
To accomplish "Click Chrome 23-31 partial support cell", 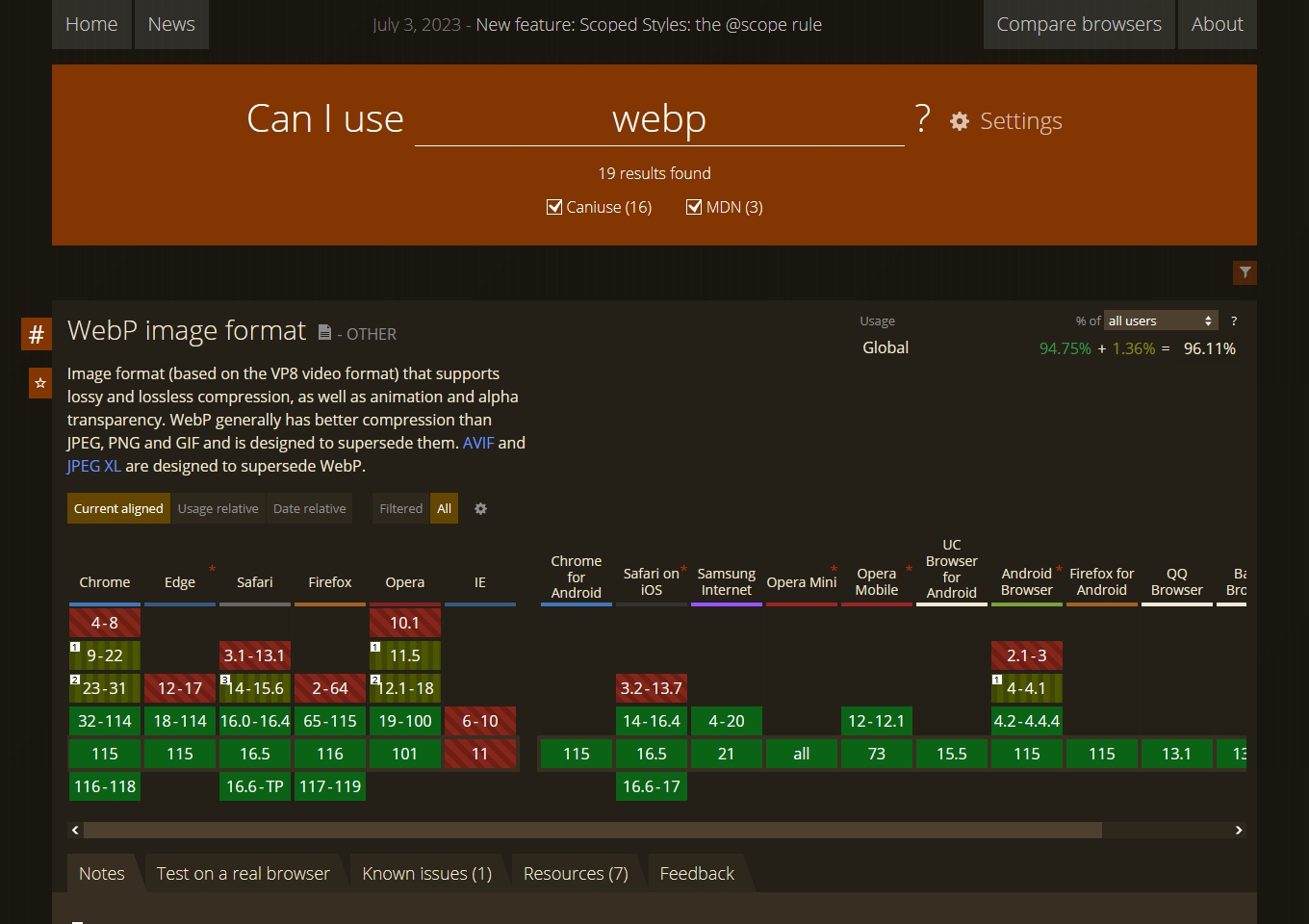I will pos(105,688).
